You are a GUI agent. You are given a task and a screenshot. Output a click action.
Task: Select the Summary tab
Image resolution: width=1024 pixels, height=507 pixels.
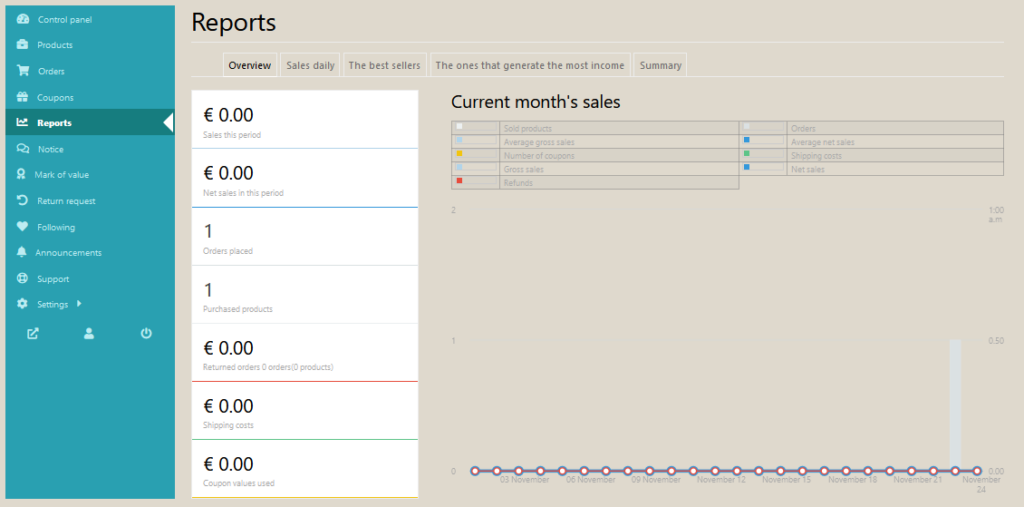tap(660, 66)
